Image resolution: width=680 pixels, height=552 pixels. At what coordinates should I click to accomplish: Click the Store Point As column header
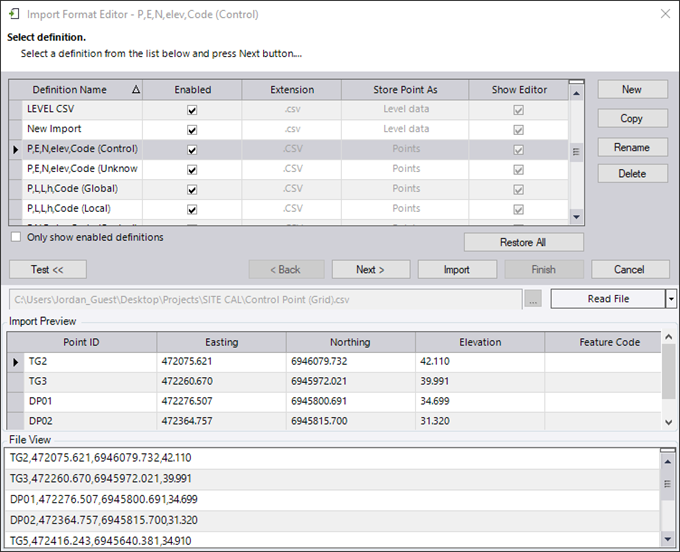(405, 90)
